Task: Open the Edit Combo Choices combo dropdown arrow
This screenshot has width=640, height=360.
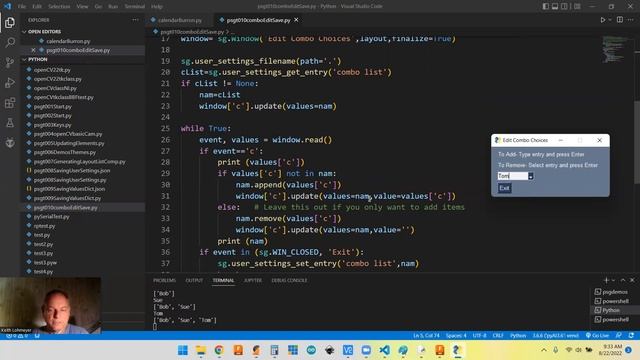Action: pos(530,176)
